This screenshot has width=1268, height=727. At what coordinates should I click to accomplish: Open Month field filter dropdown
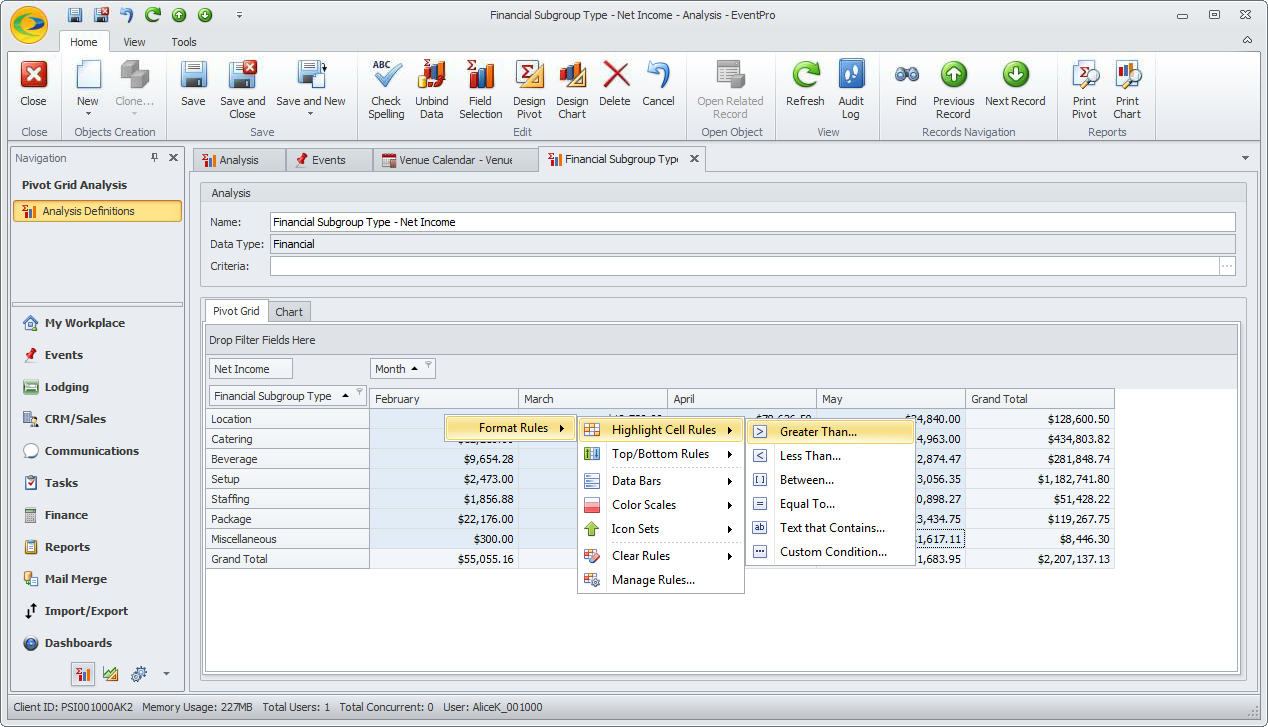[428, 367]
